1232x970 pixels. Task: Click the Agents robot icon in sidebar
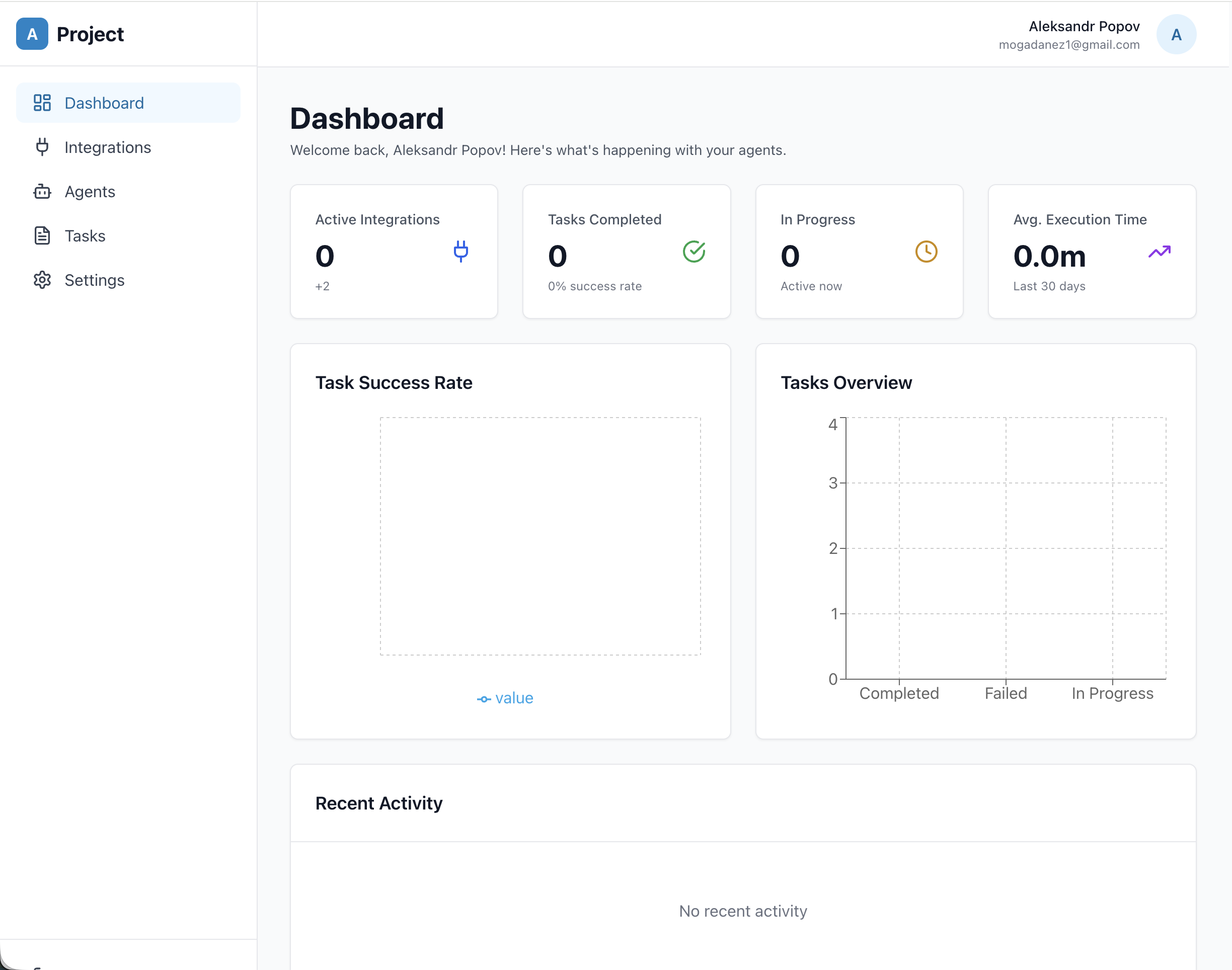(42, 191)
